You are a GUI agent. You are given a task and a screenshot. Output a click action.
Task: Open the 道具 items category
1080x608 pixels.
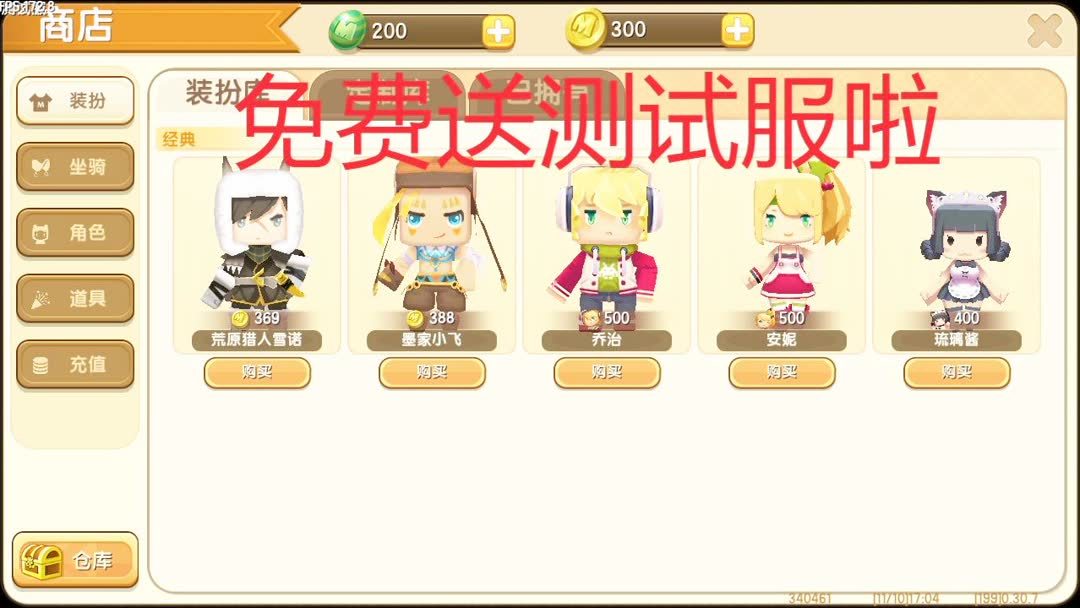75,298
